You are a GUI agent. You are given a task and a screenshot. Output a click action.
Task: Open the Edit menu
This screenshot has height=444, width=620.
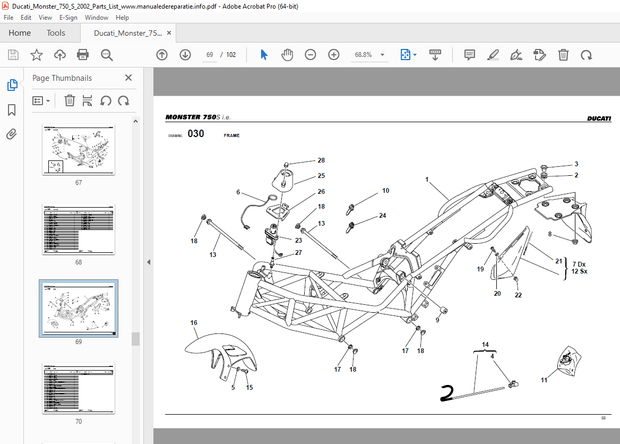click(x=26, y=17)
